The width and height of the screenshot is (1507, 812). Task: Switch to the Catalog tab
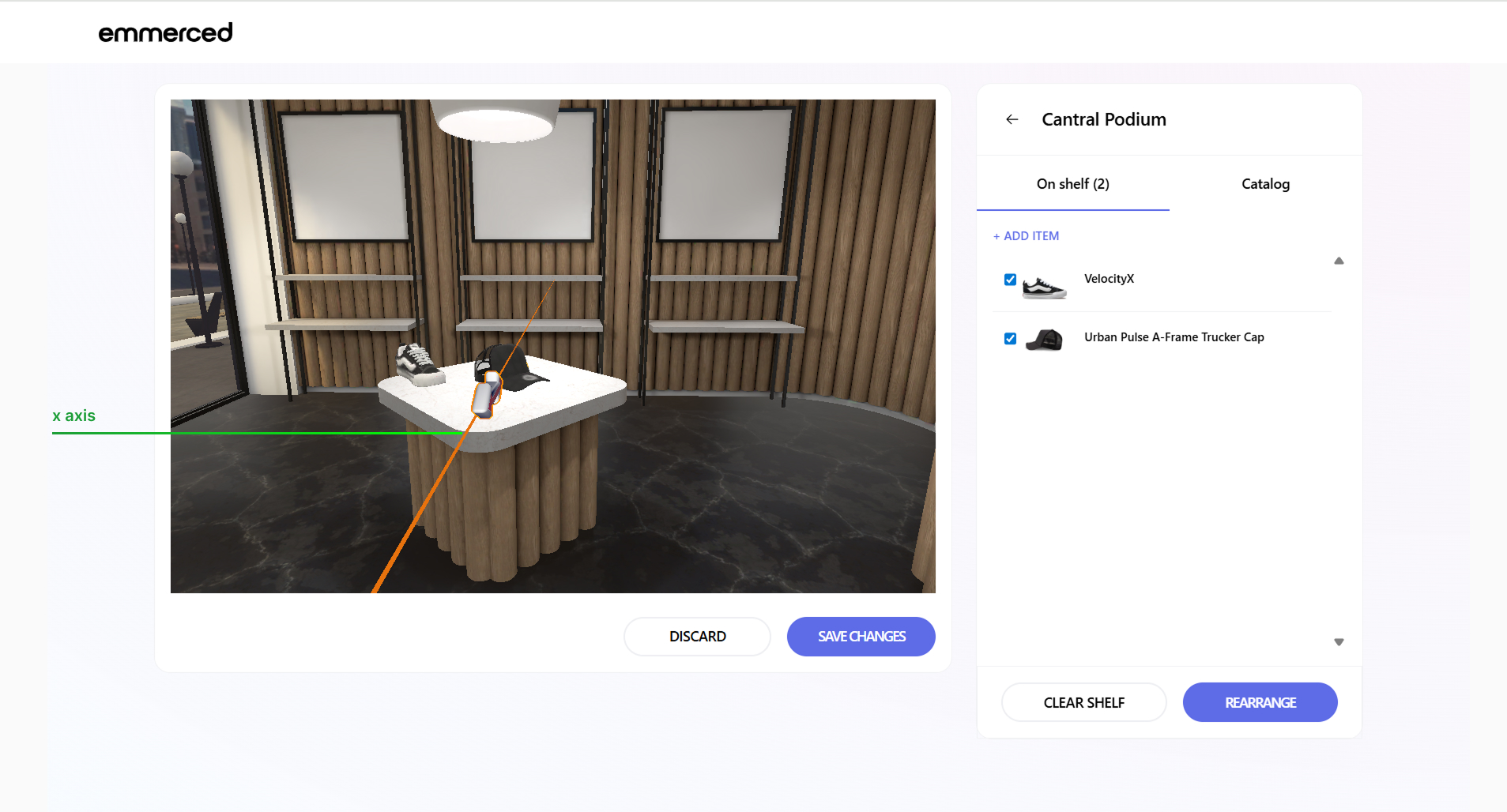pyautogui.click(x=1265, y=184)
